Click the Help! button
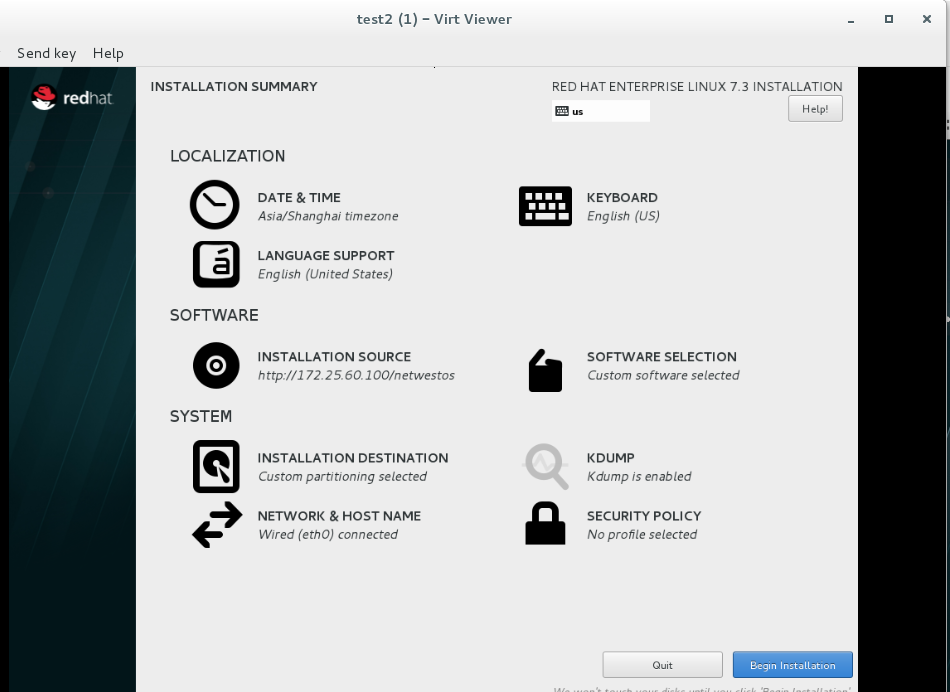This screenshot has height=692, width=950. (x=815, y=109)
